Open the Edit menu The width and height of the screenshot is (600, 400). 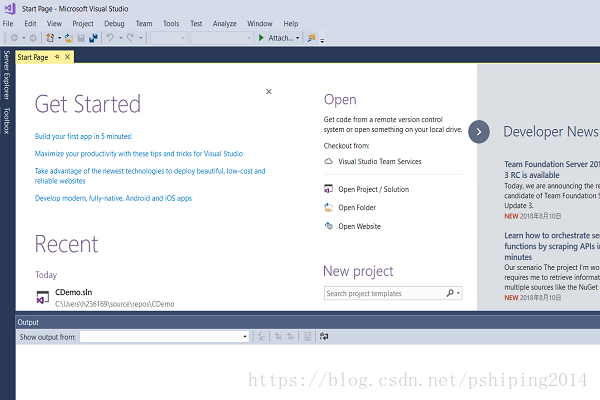point(30,23)
